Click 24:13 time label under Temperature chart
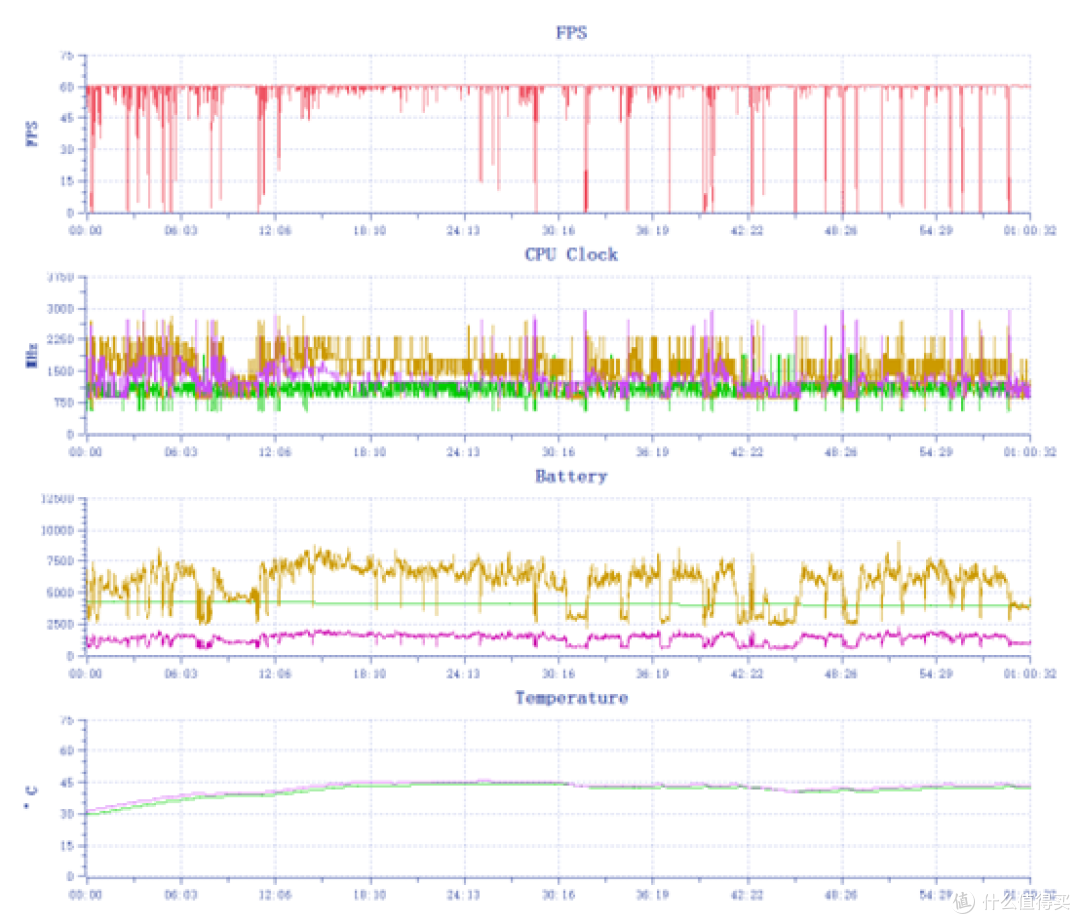Image resolution: width=1080 pixels, height=924 pixels. point(464,894)
